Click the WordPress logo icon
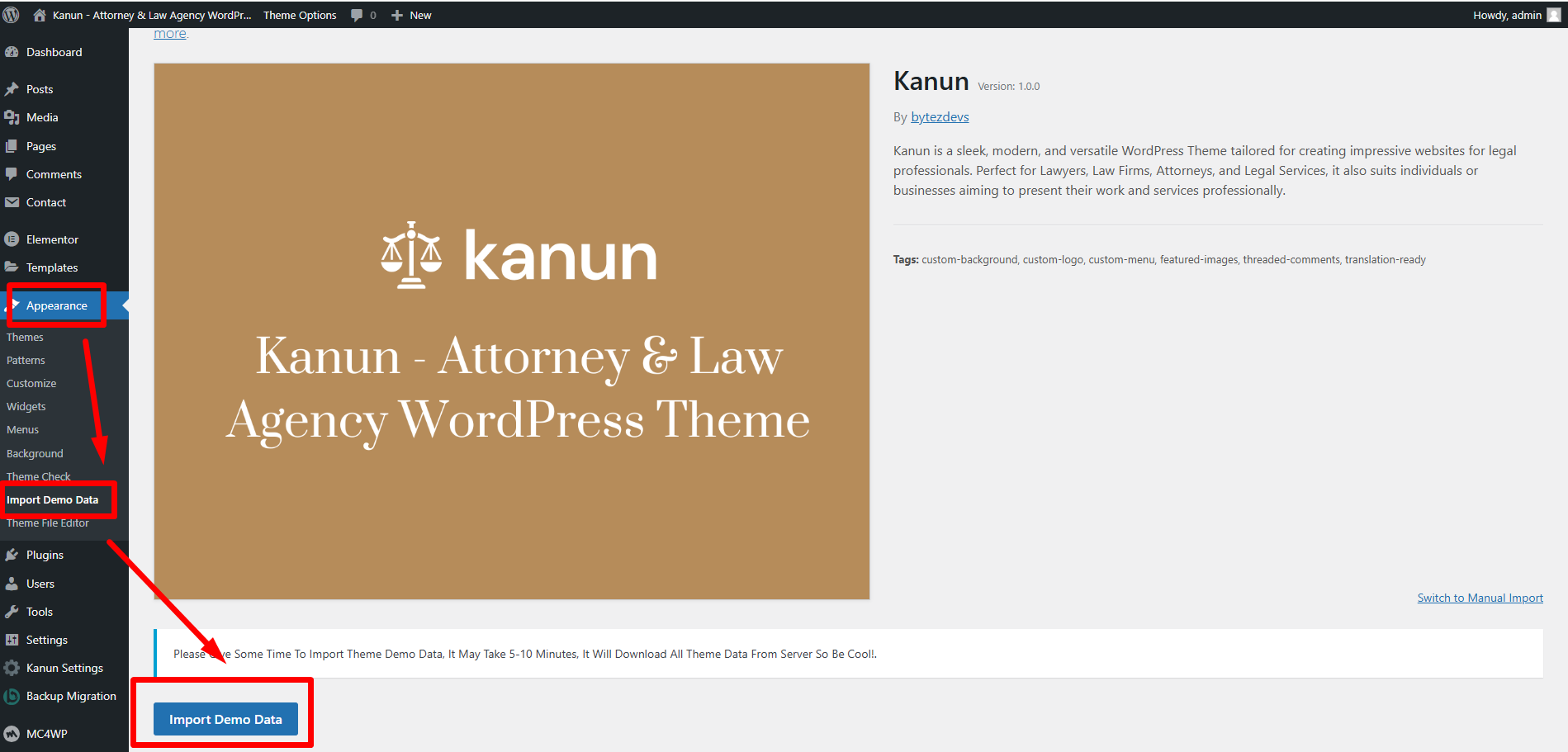This screenshot has height=752, width=1568. point(12,15)
